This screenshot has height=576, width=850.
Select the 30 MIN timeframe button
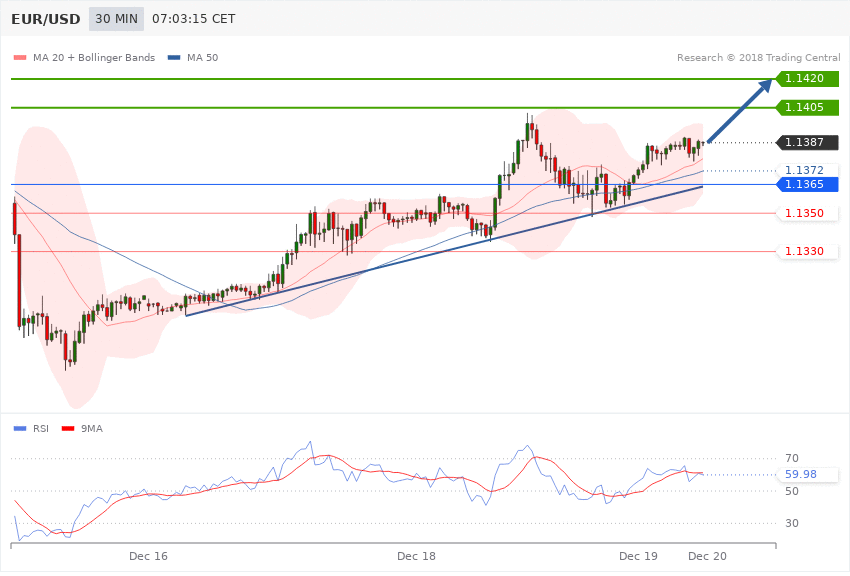tap(117, 19)
